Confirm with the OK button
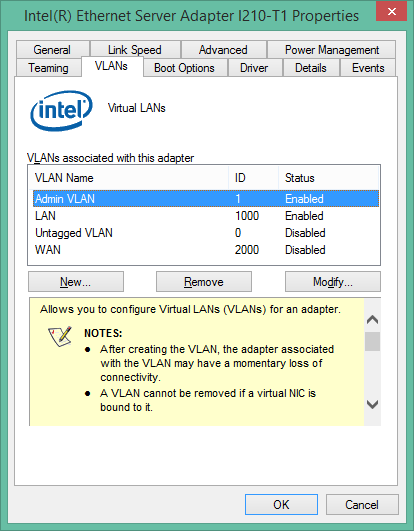This screenshot has width=414, height=531. pos(281,505)
